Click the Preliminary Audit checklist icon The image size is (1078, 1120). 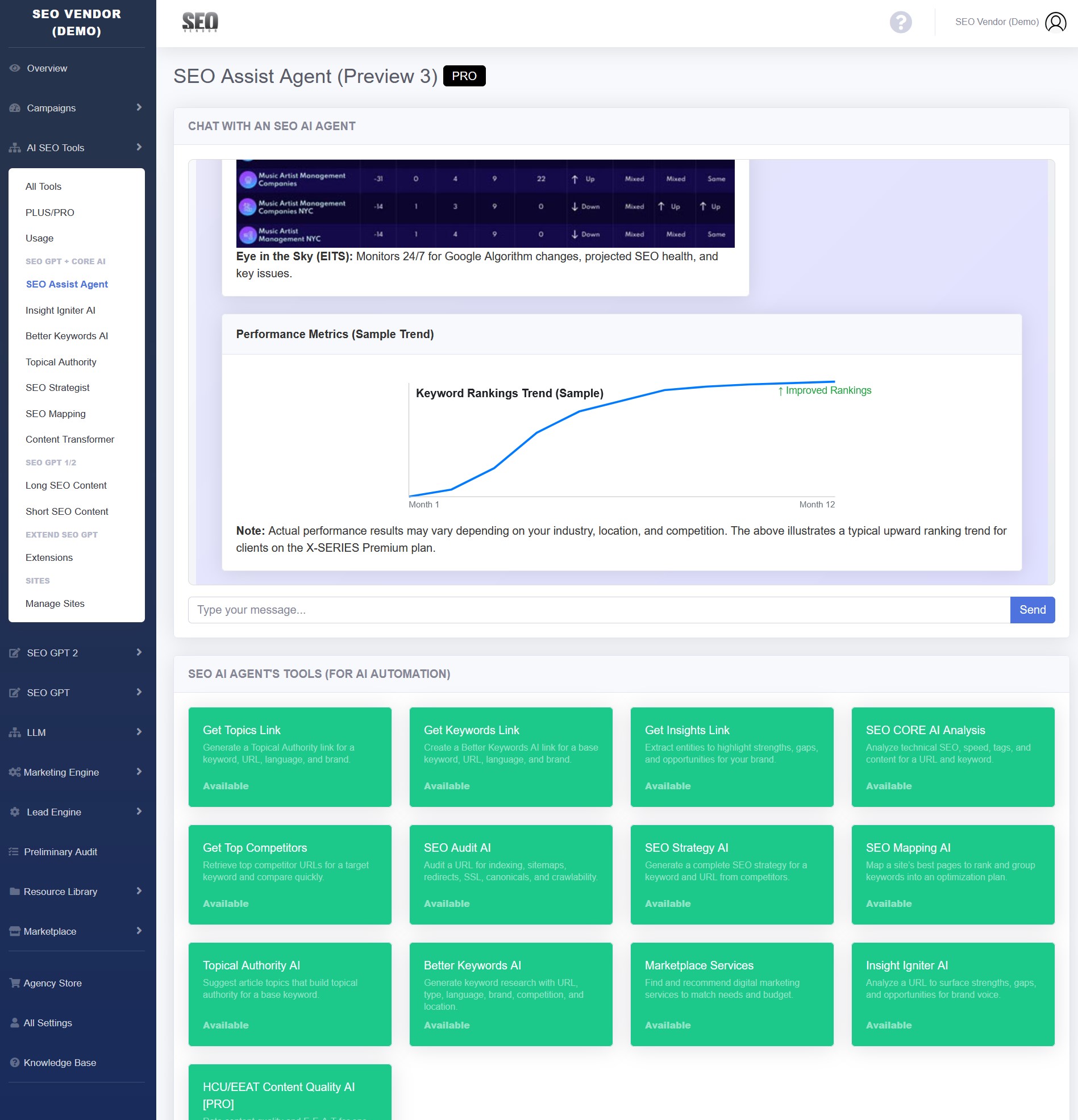pyautogui.click(x=14, y=851)
